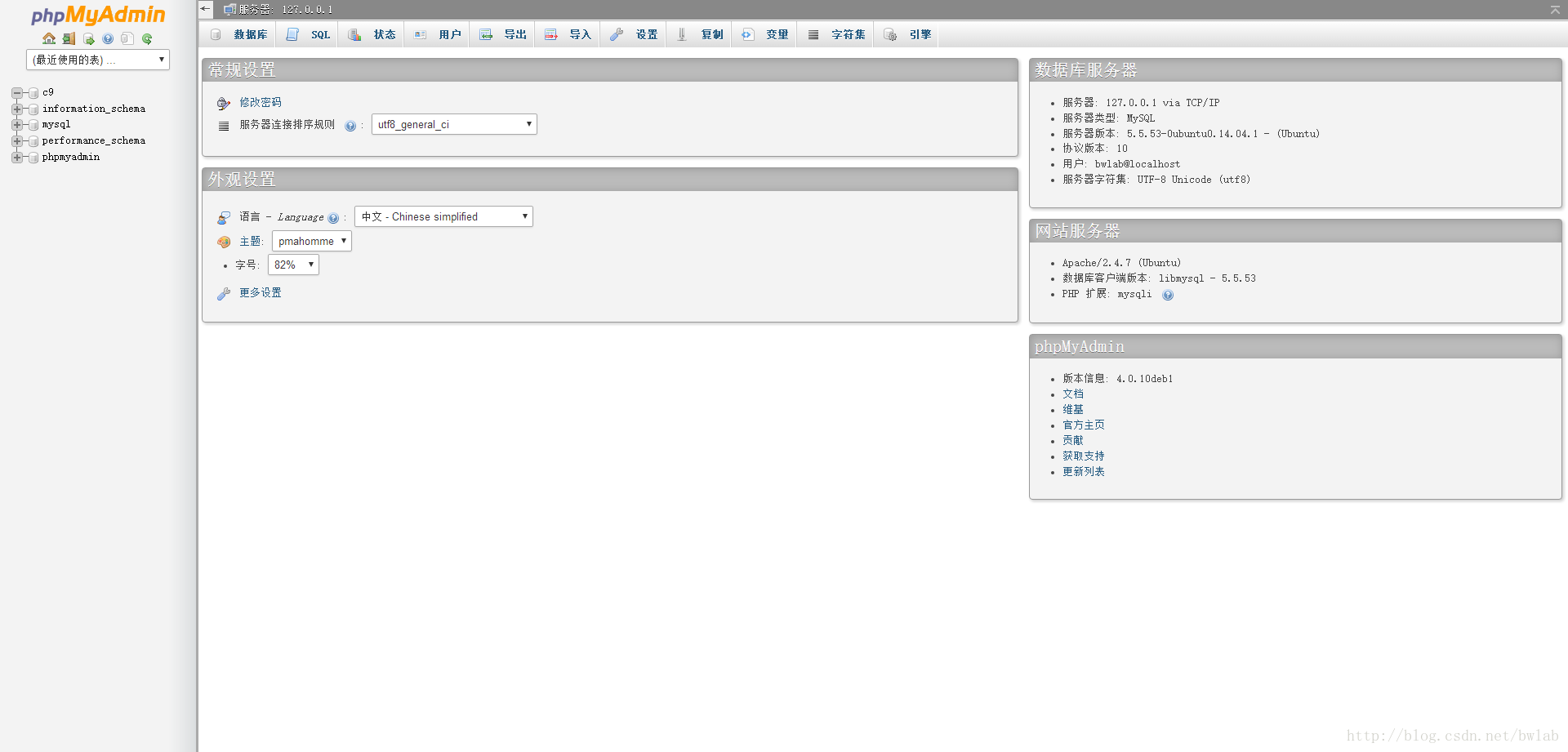Select the performance_schema database name
The image size is (1568, 752).
(94, 140)
